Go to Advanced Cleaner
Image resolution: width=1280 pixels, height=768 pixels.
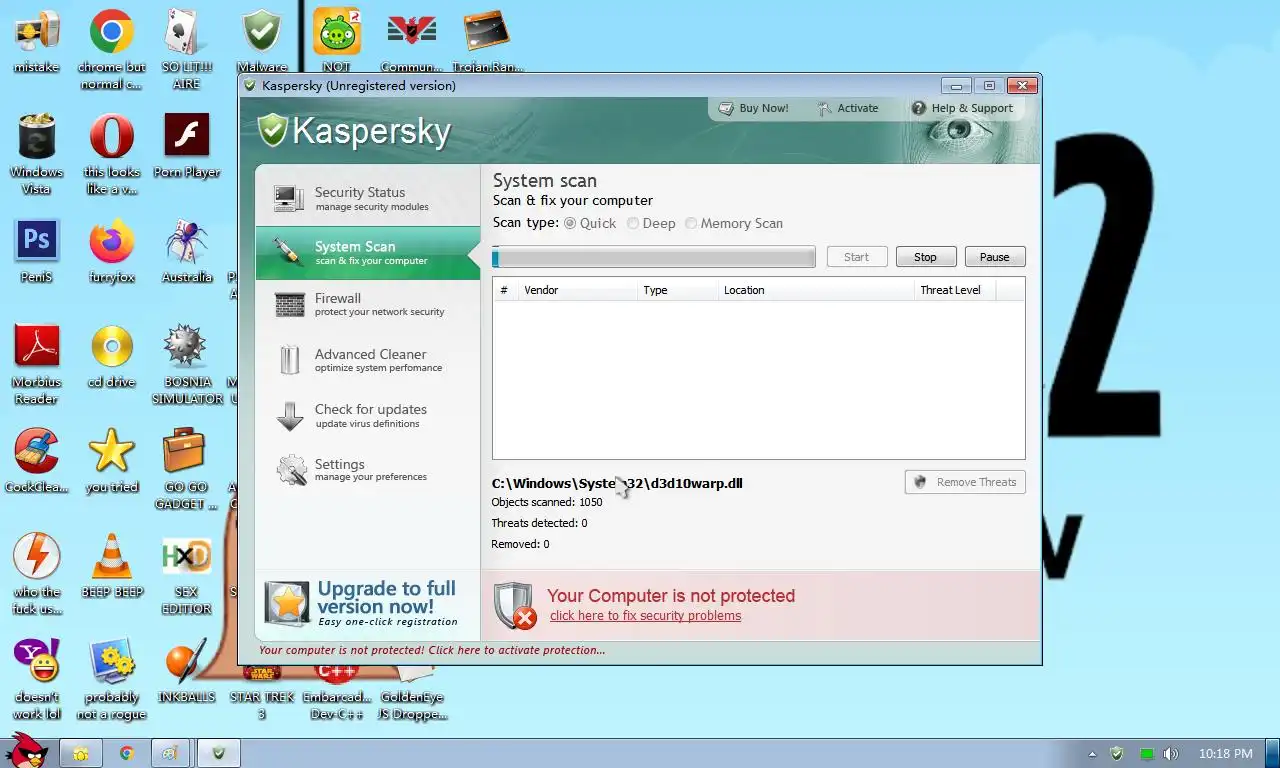[x=368, y=360]
